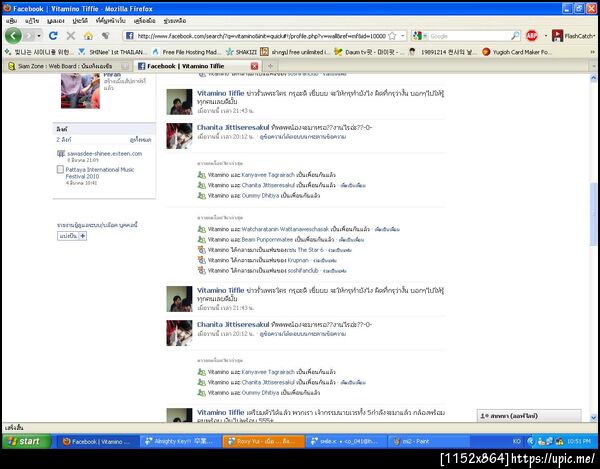The width and height of the screenshot is (600, 469).
Task: Click the grey Forward arrow button
Action: pyautogui.click(x=29, y=36)
